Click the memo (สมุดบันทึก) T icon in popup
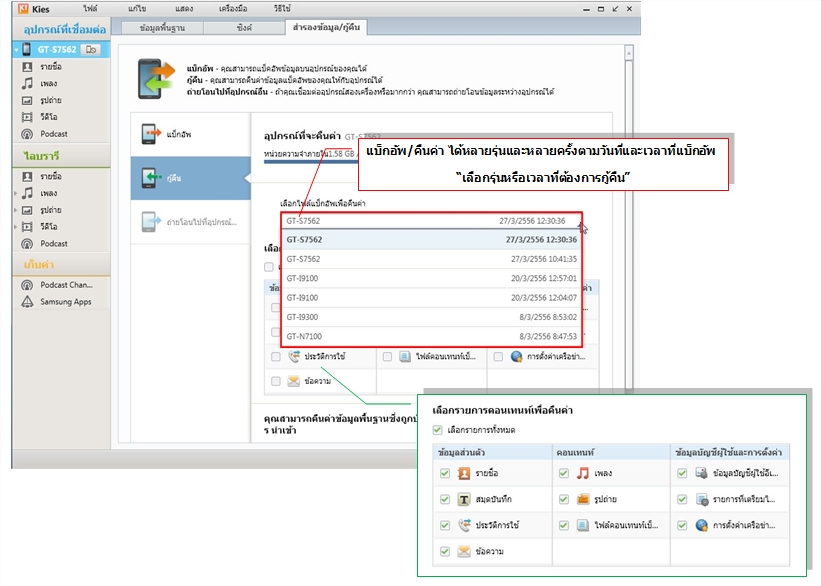The height and width of the screenshot is (586, 821). point(464,499)
